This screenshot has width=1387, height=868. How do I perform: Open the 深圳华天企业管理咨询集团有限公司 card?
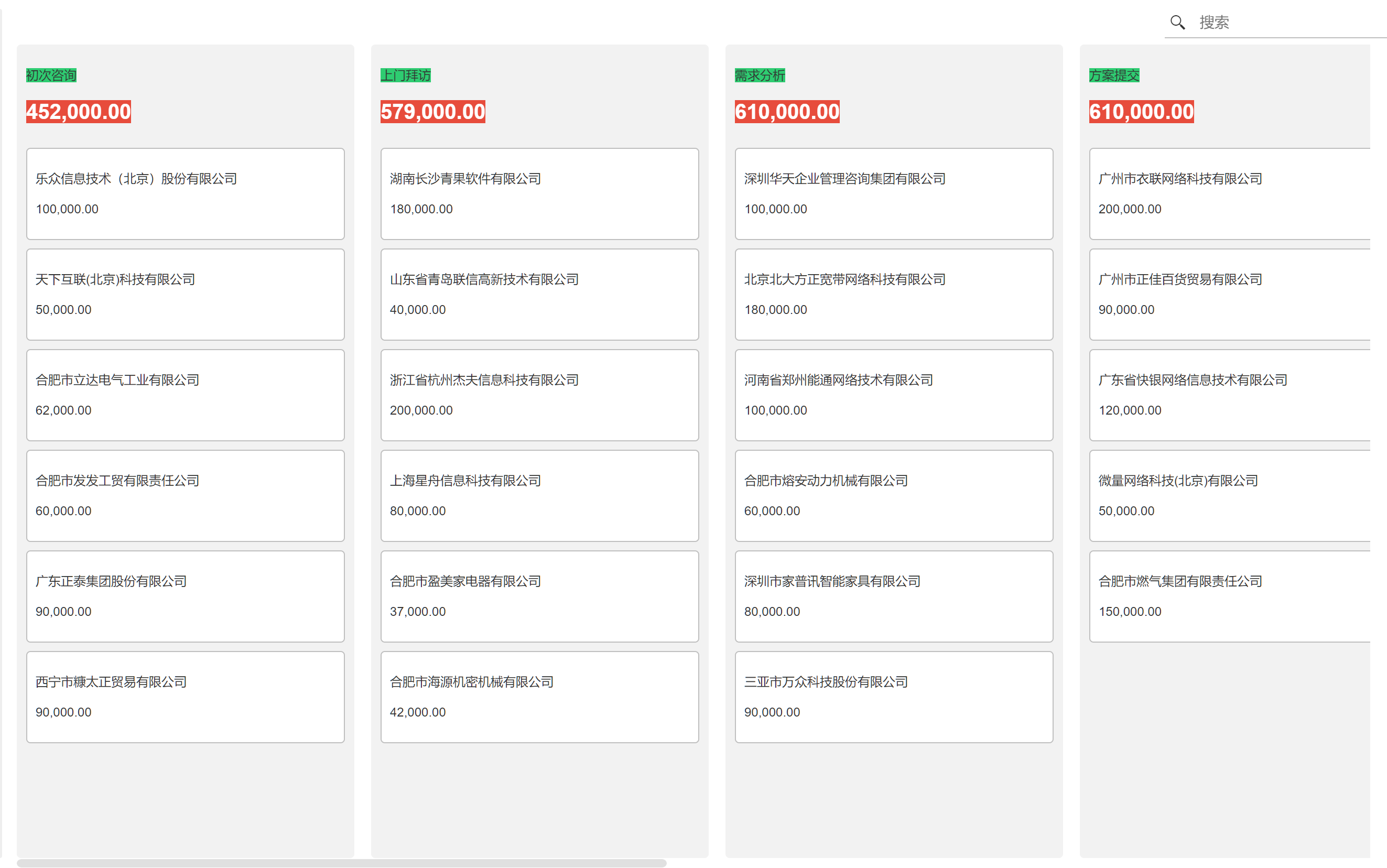894,194
